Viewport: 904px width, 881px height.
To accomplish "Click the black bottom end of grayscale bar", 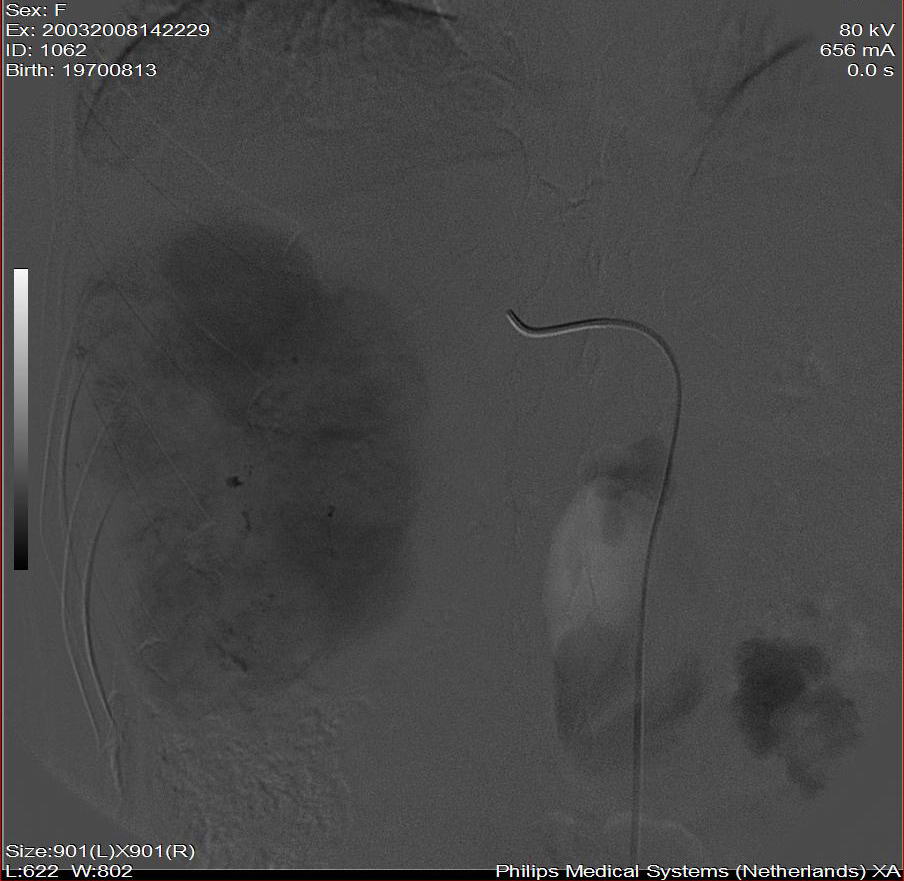I will (x=21, y=562).
